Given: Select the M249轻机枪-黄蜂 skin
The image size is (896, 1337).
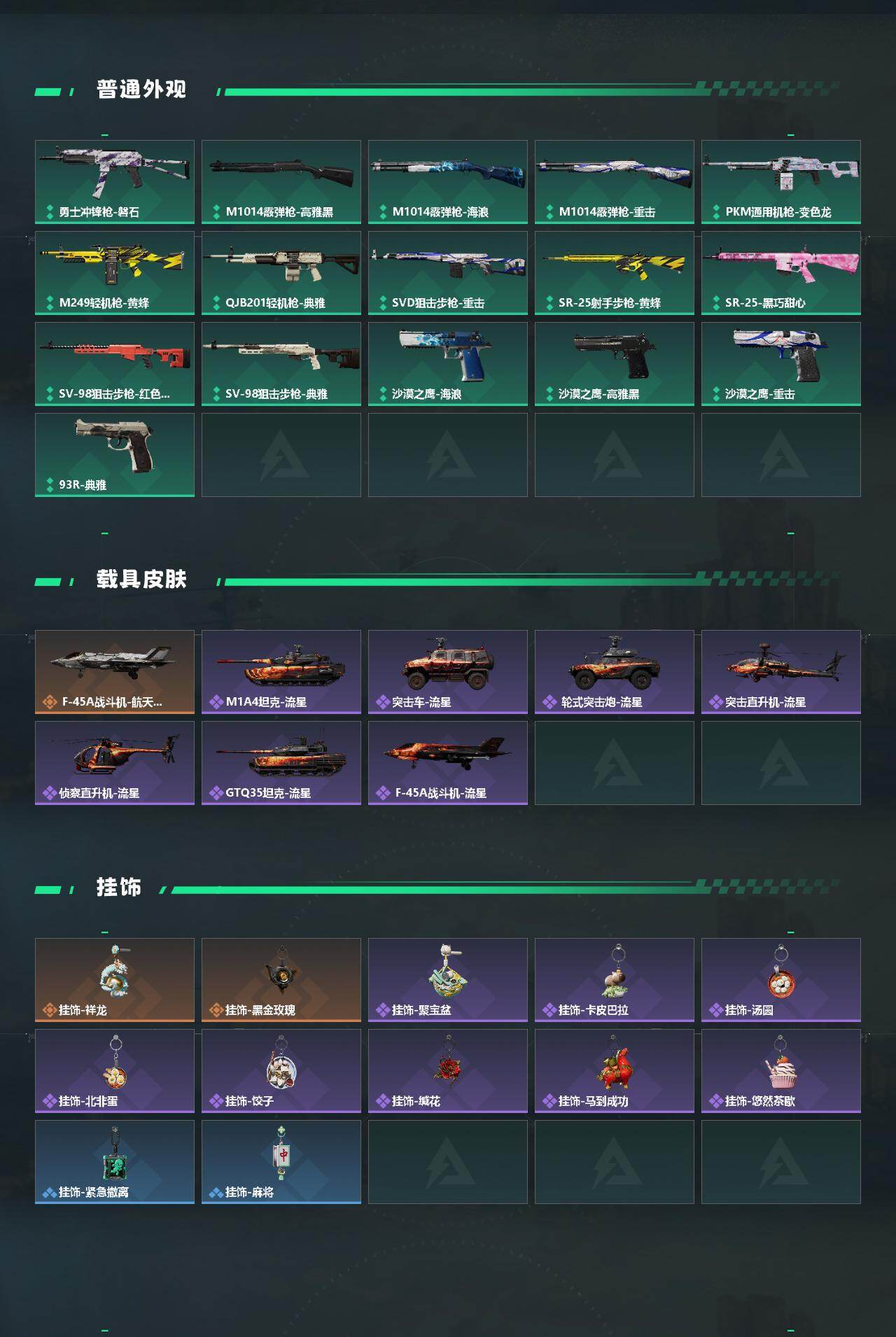Looking at the screenshot, I should [x=115, y=273].
